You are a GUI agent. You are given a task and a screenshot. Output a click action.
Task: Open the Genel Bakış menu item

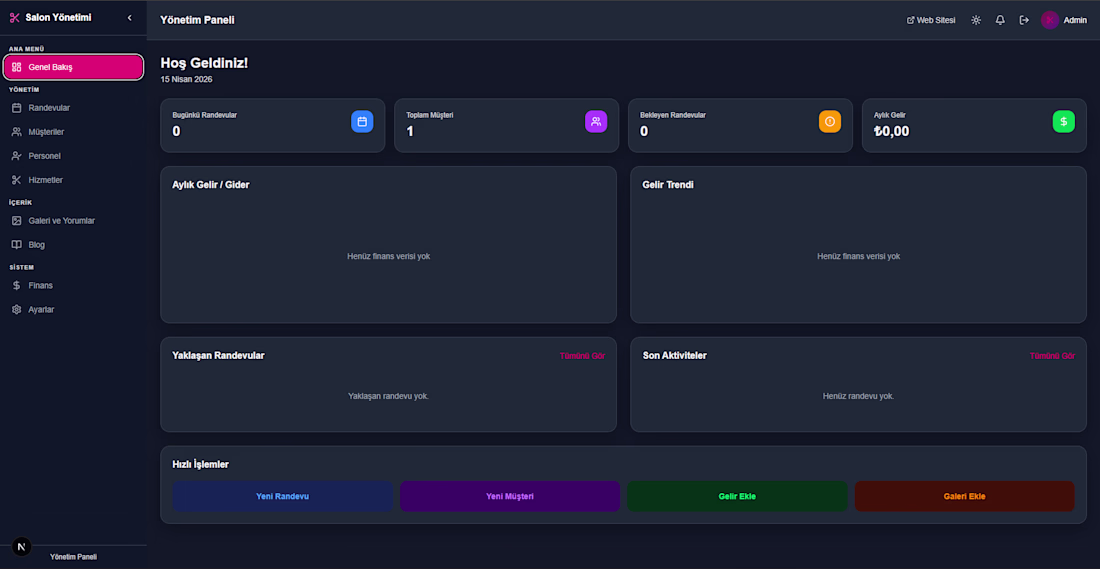coord(74,67)
